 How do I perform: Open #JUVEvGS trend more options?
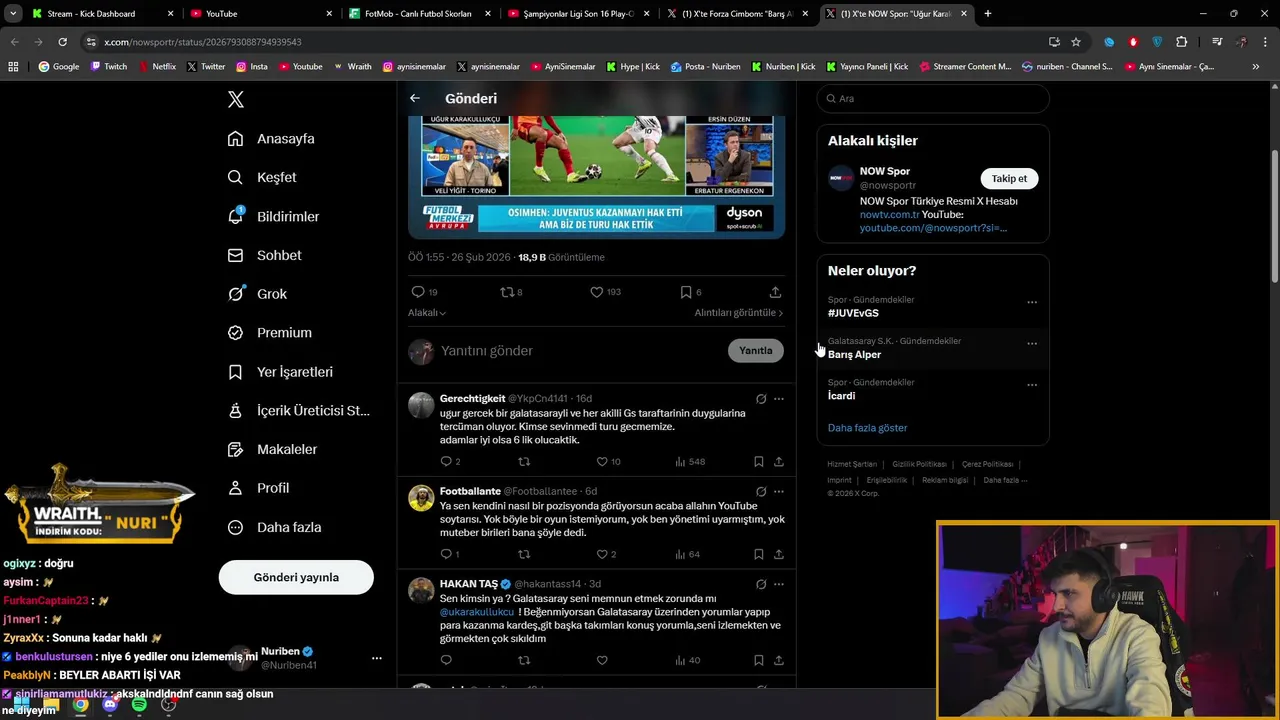pos(1032,302)
